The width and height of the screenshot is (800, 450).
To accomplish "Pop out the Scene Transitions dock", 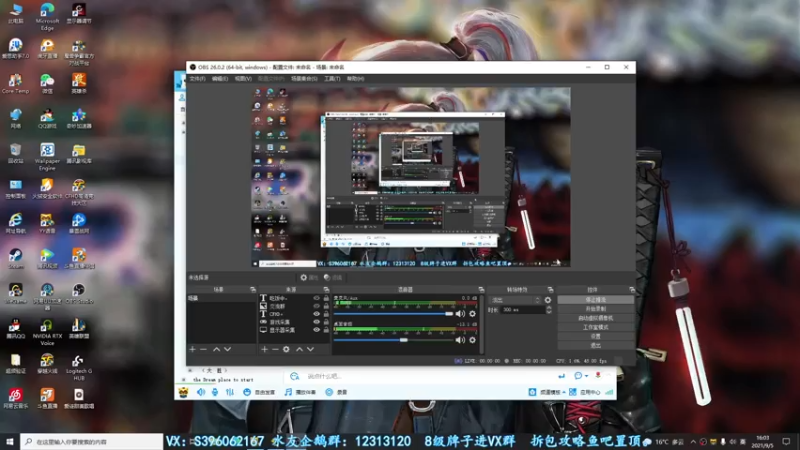I will (x=550, y=289).
